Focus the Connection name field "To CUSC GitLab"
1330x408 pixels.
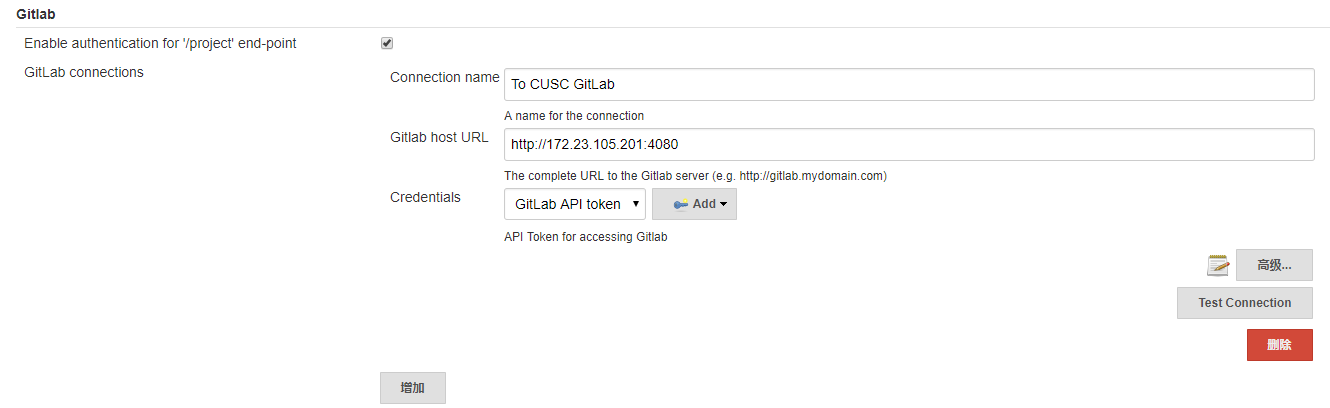909,85
